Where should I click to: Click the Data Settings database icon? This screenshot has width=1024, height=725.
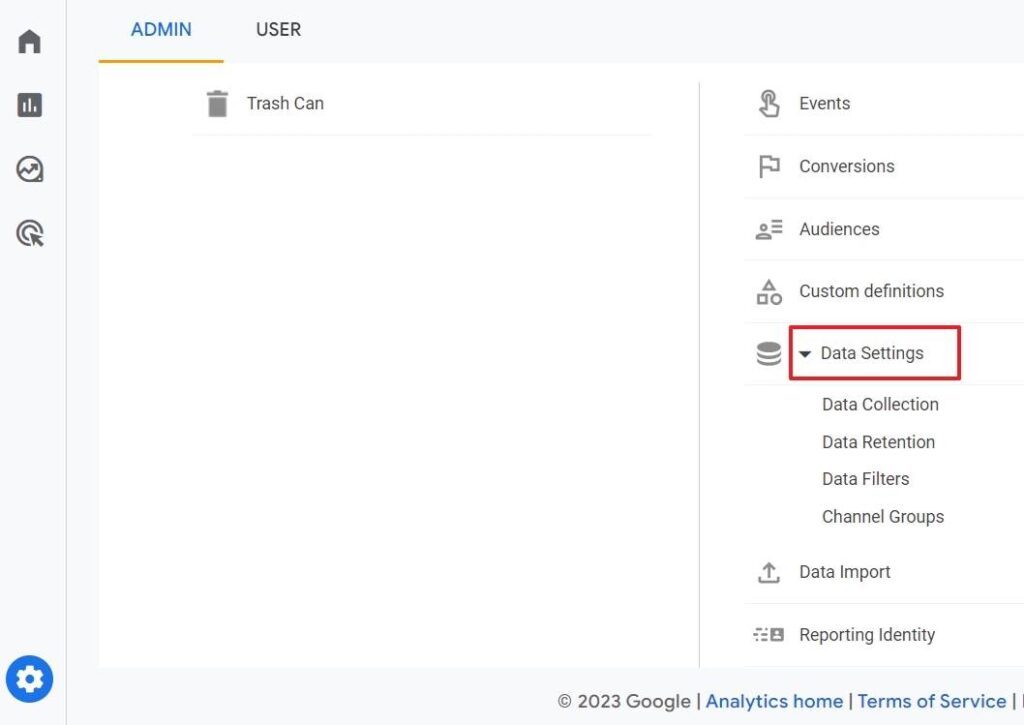768,354
